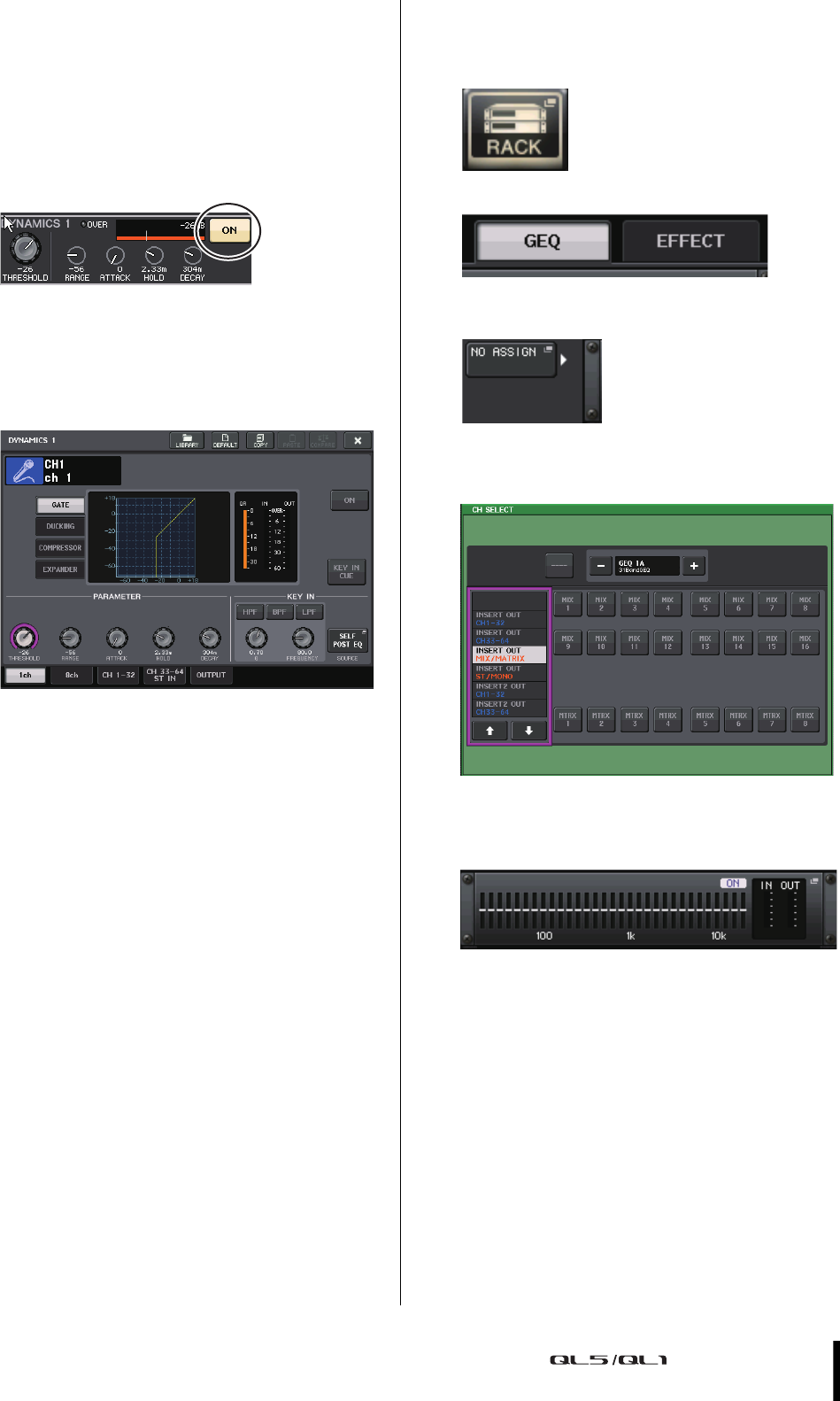This screenshot has height=1401, width=840.
Task: Choose INSERT OUT ST/MONO in category list
Action: (509, 672)
